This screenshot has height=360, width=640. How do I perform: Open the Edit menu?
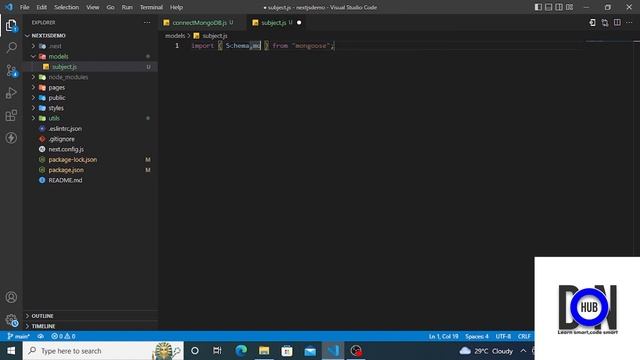[x=41, y=7]
